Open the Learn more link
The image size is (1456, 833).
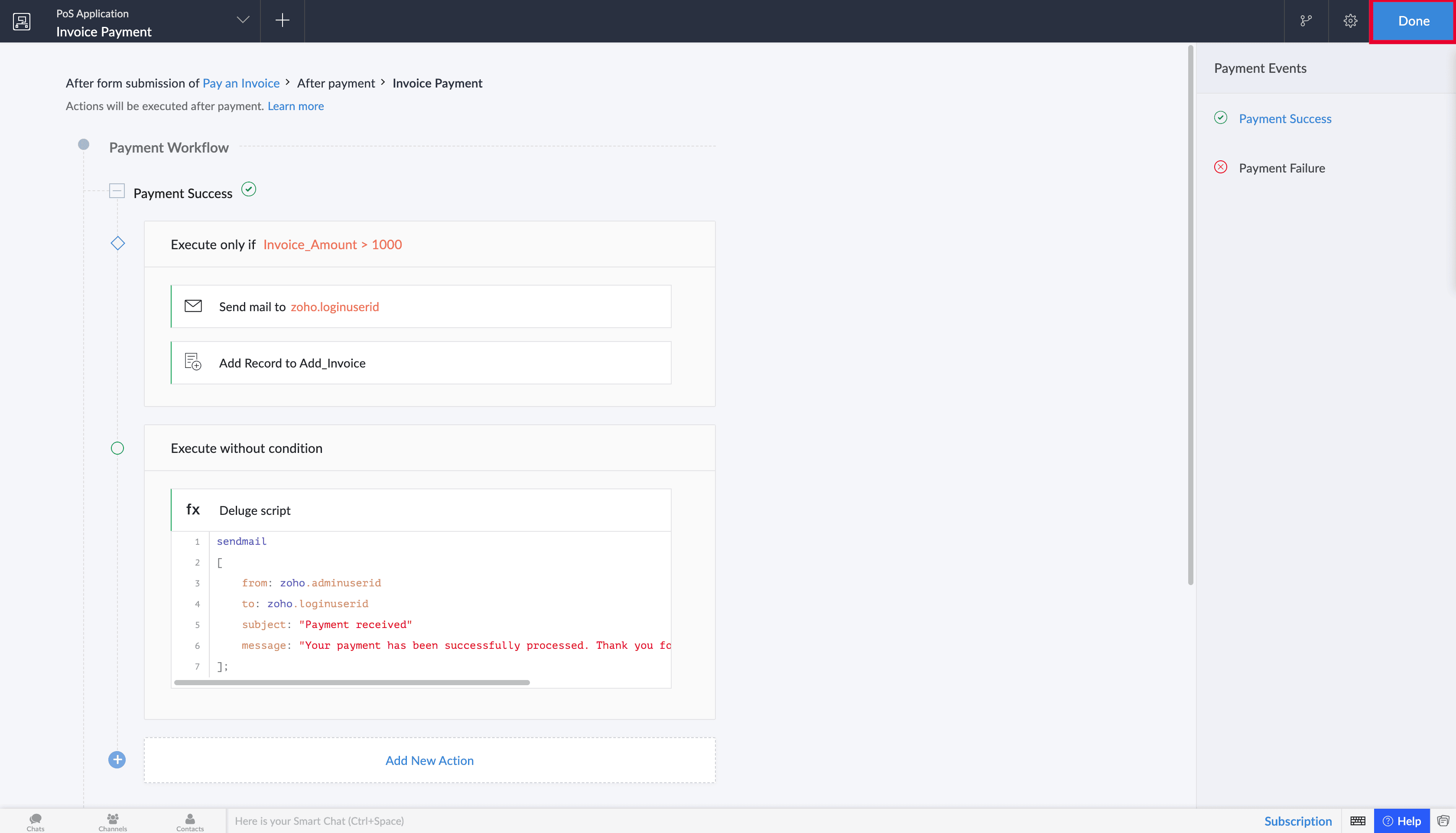[x=296, y=106]
